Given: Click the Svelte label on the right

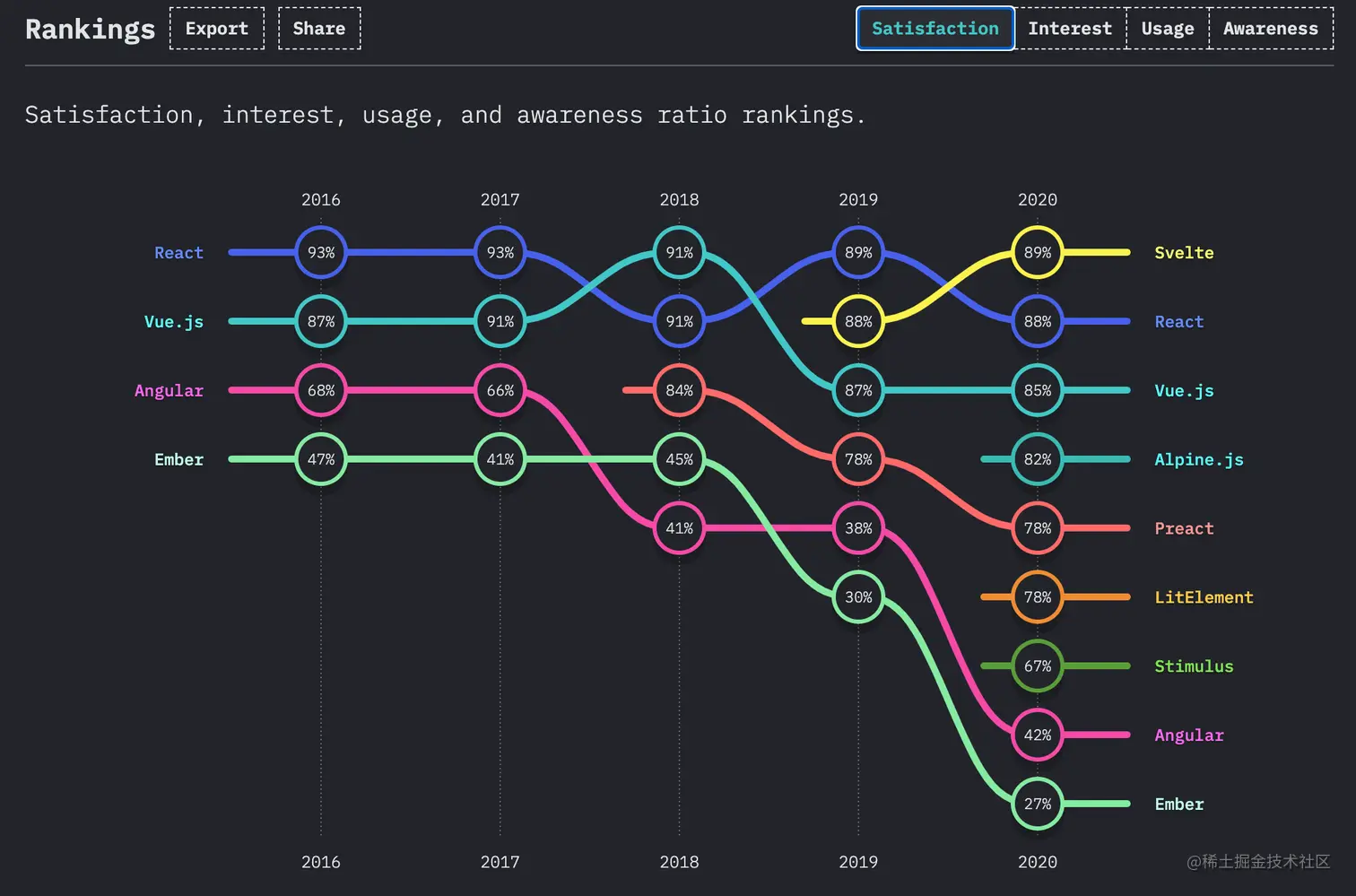Looking at the screenshot, I should (x=1184, y=253).
